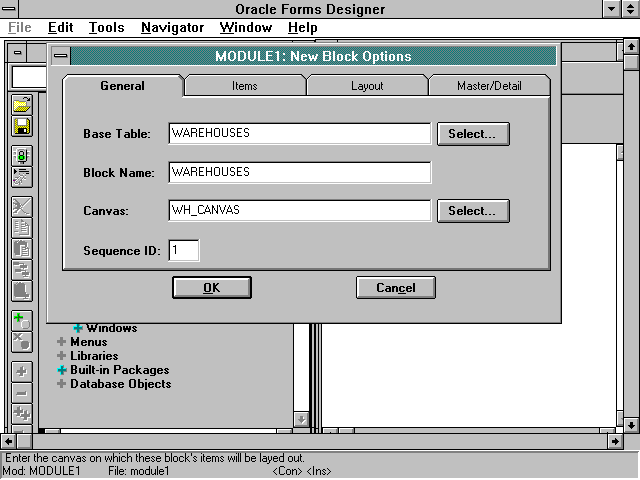The height and width of the screenshot is (480, 640).
Task: Click the Create green plus icon
Action: [21, 321]
